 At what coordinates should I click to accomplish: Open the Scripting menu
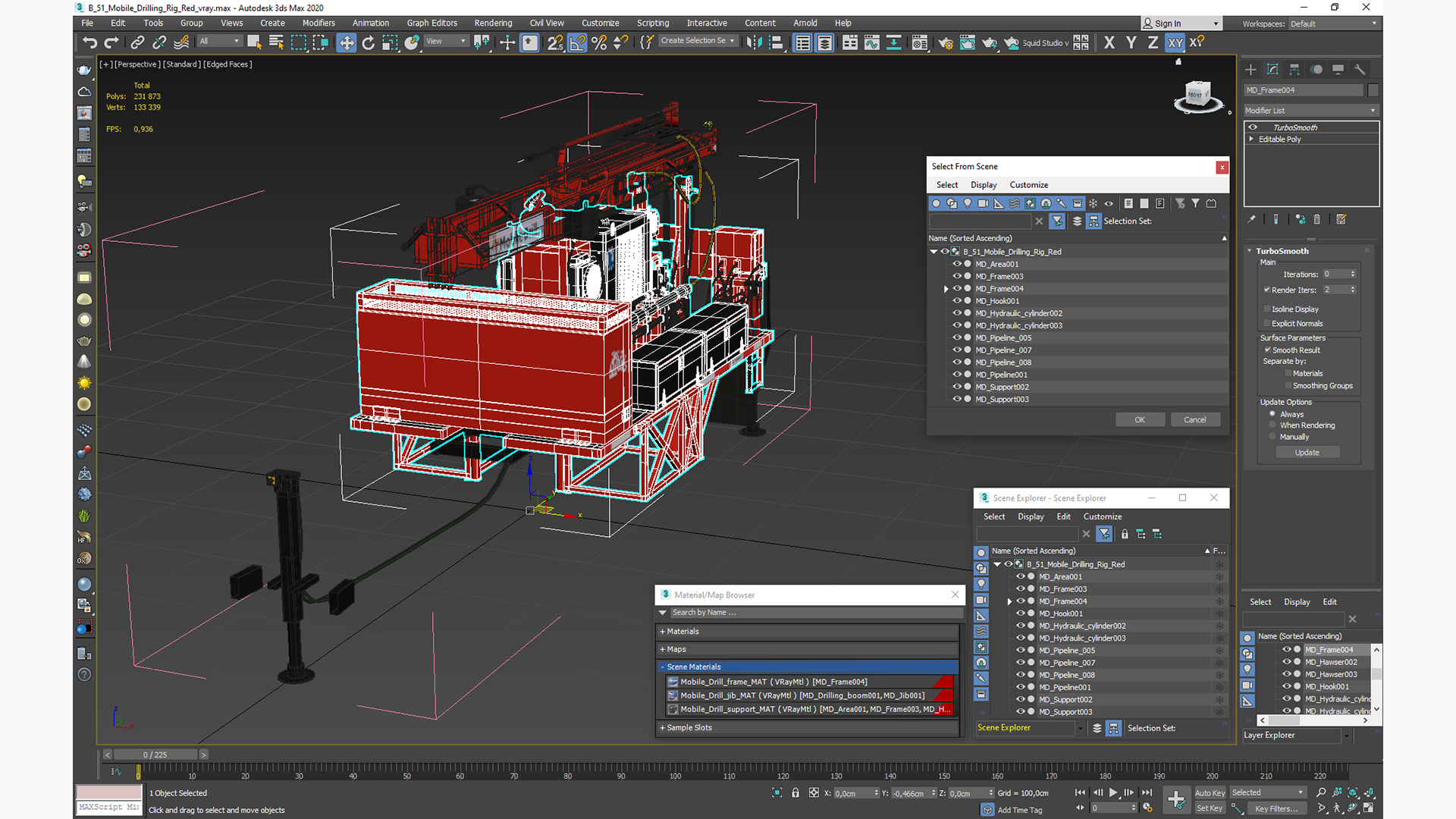pyautogui.click(x=653, y=23)
